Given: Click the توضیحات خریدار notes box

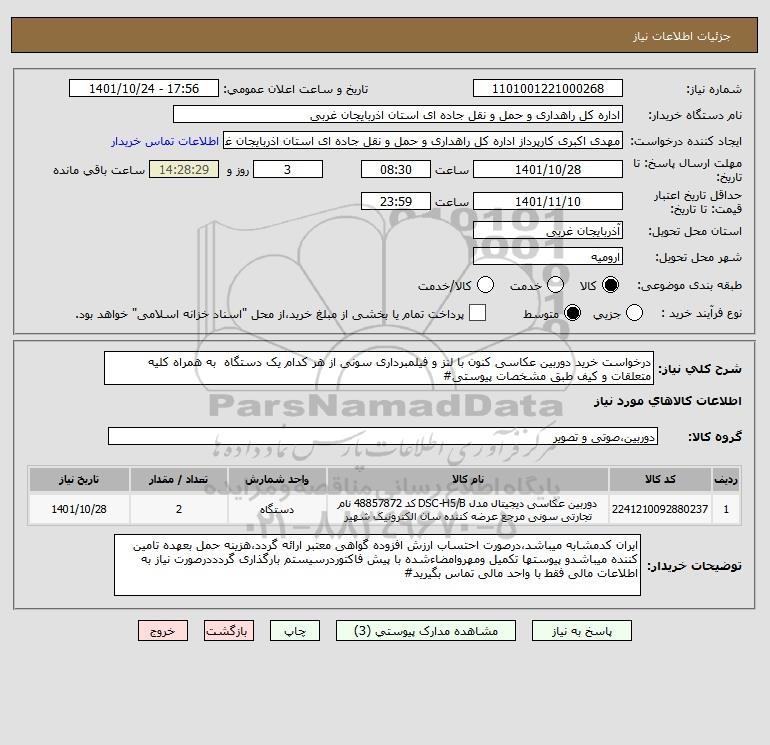Looking at the screenshot, I should point(377,565).
